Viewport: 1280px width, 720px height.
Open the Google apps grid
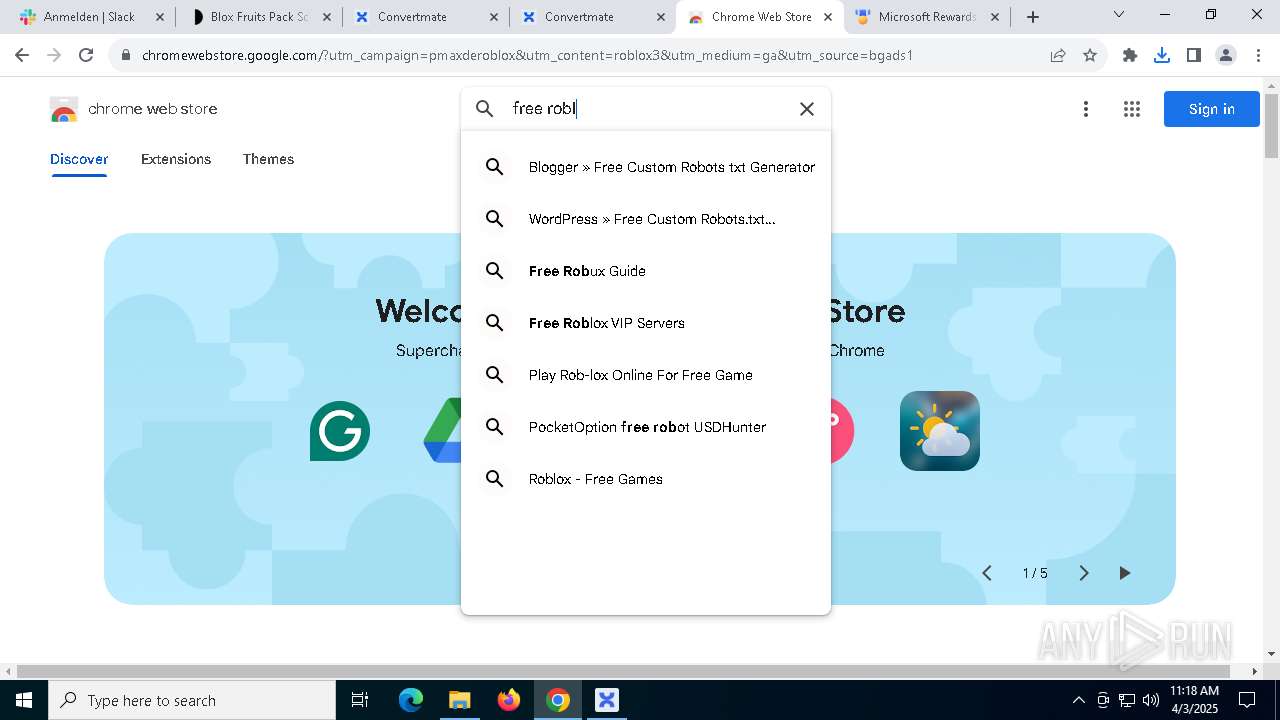pyautogui.click(x=1132, y=109)
